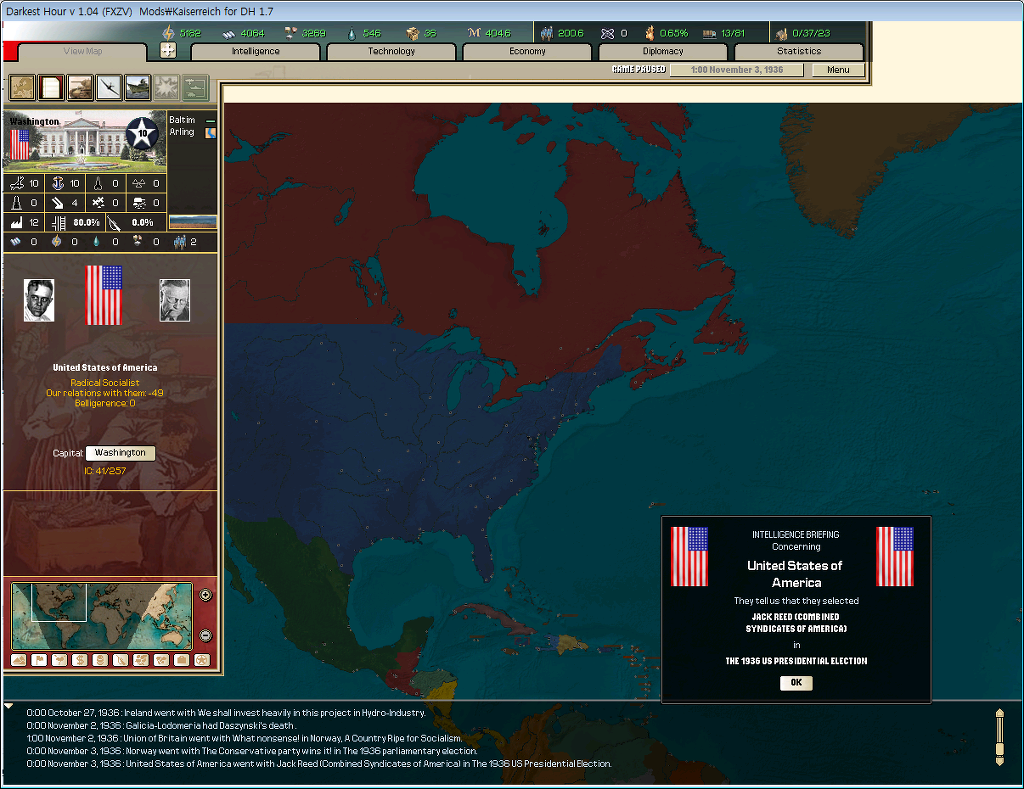Click the date display November 3, 1936
This screenshot has height=789, width=1024.
(737, 70)
